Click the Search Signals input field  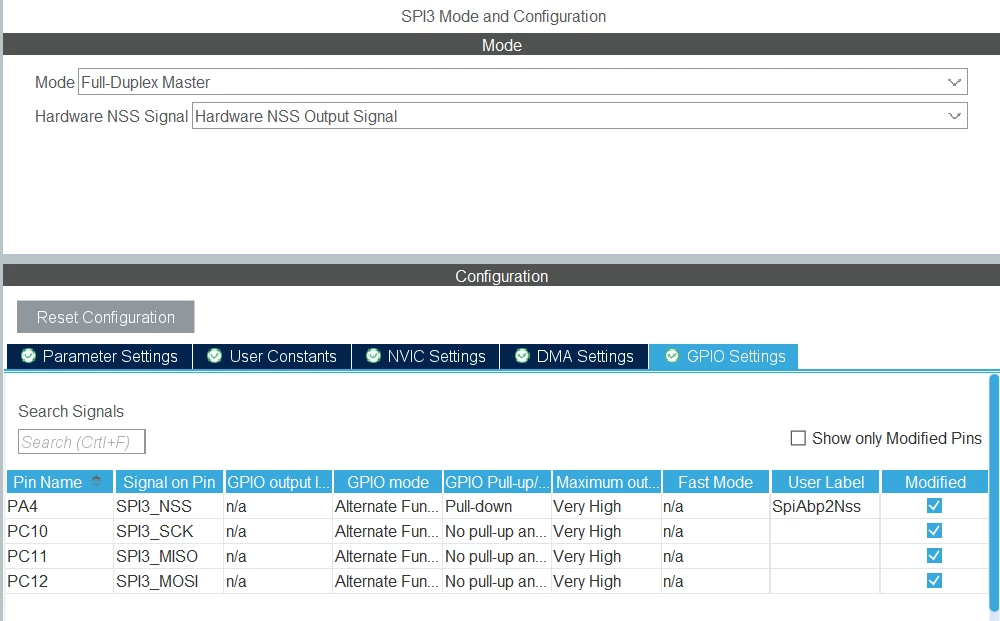coord(82,442)
